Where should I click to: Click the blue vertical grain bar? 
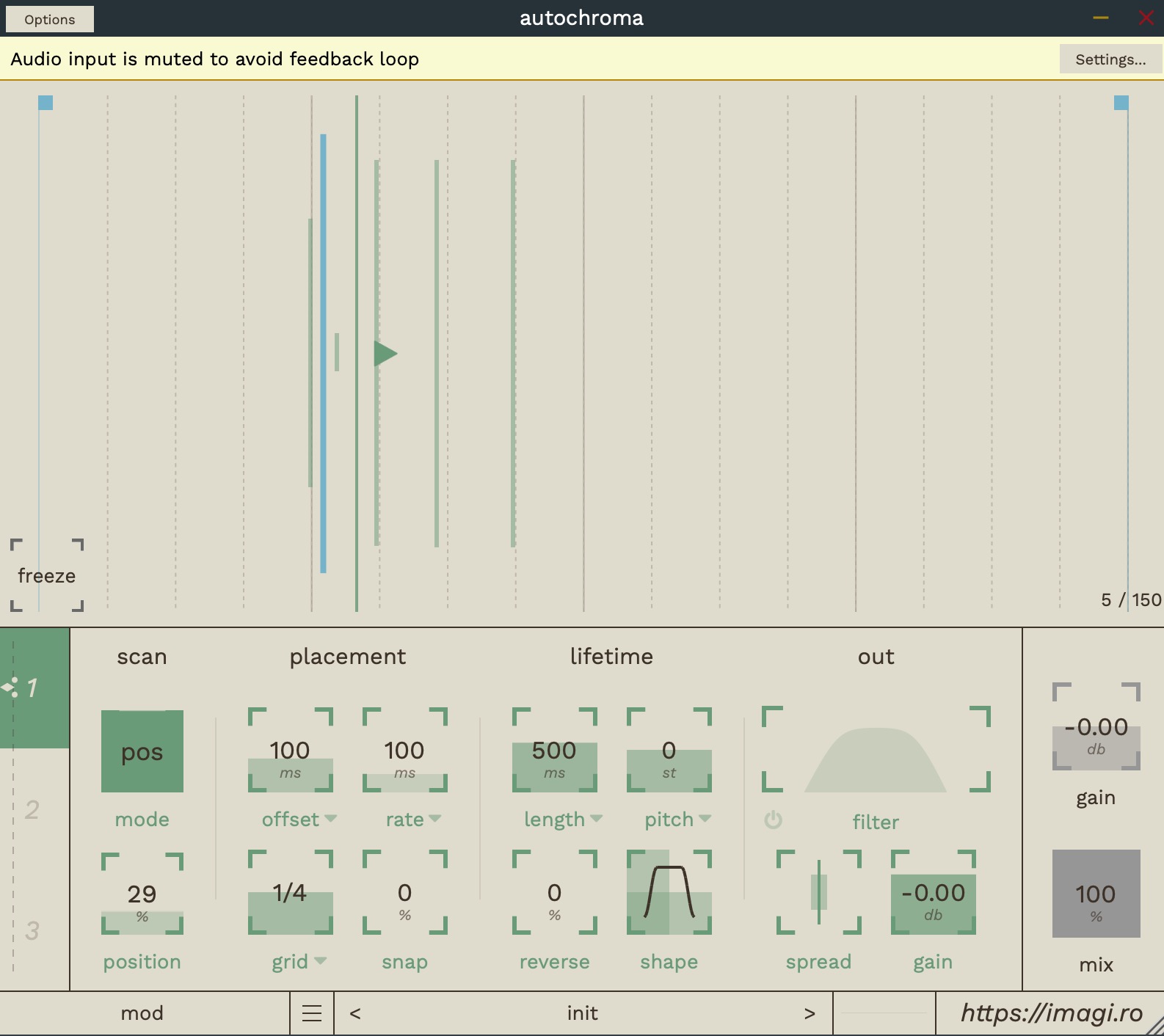point(323,353)
